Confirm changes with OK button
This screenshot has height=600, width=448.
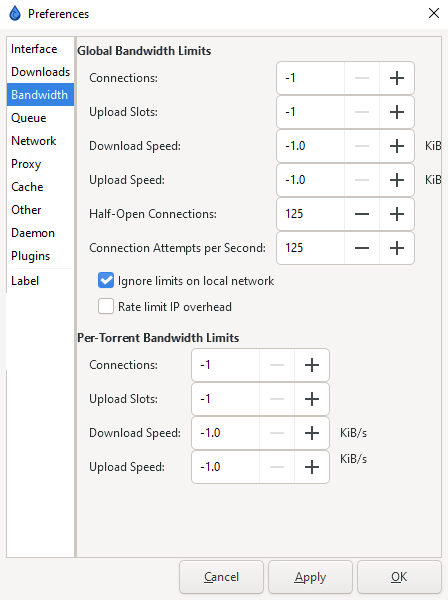tap(399, 577)
